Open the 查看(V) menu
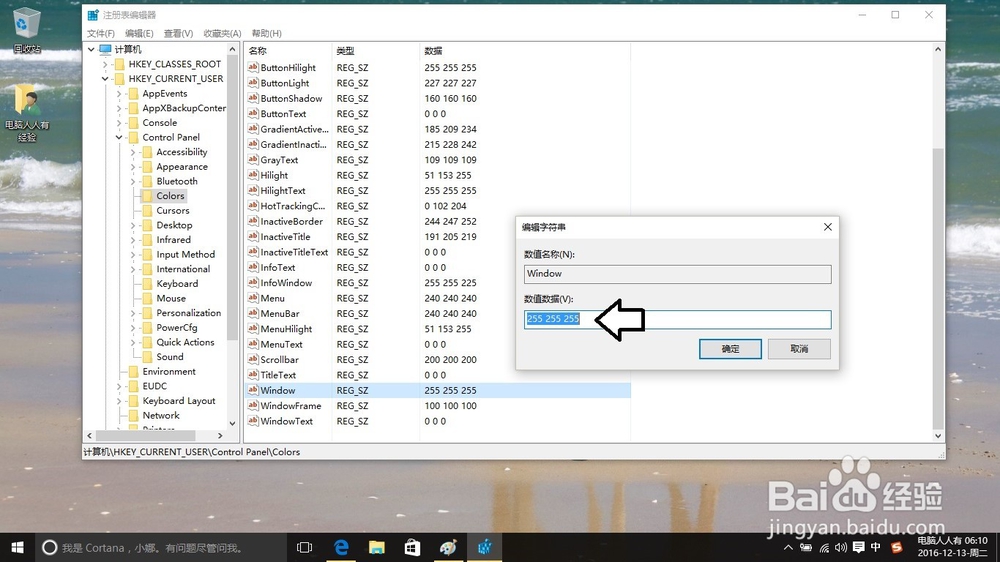Image resolution: width=1000 pixels, height=562 pixels. (x=179, y=33)
